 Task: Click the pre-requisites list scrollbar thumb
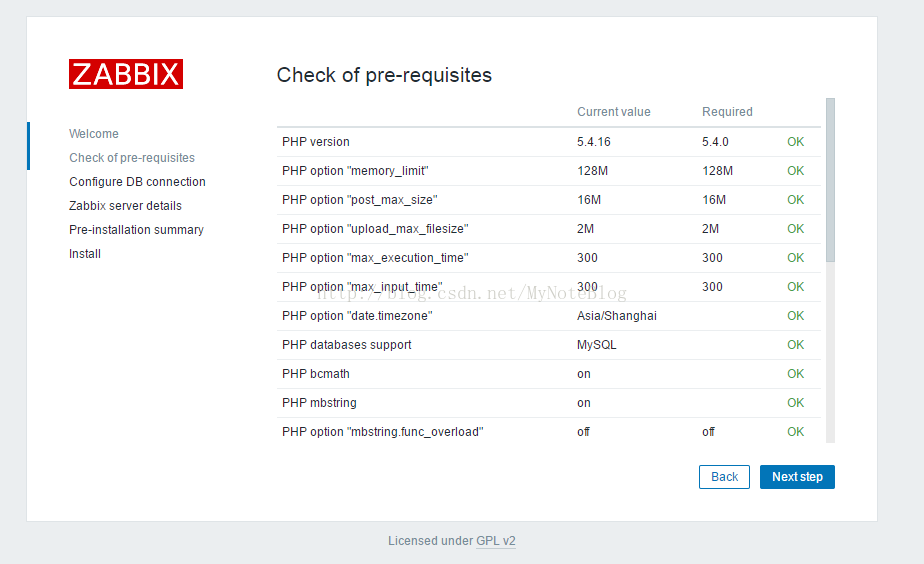tap(830, 180)
